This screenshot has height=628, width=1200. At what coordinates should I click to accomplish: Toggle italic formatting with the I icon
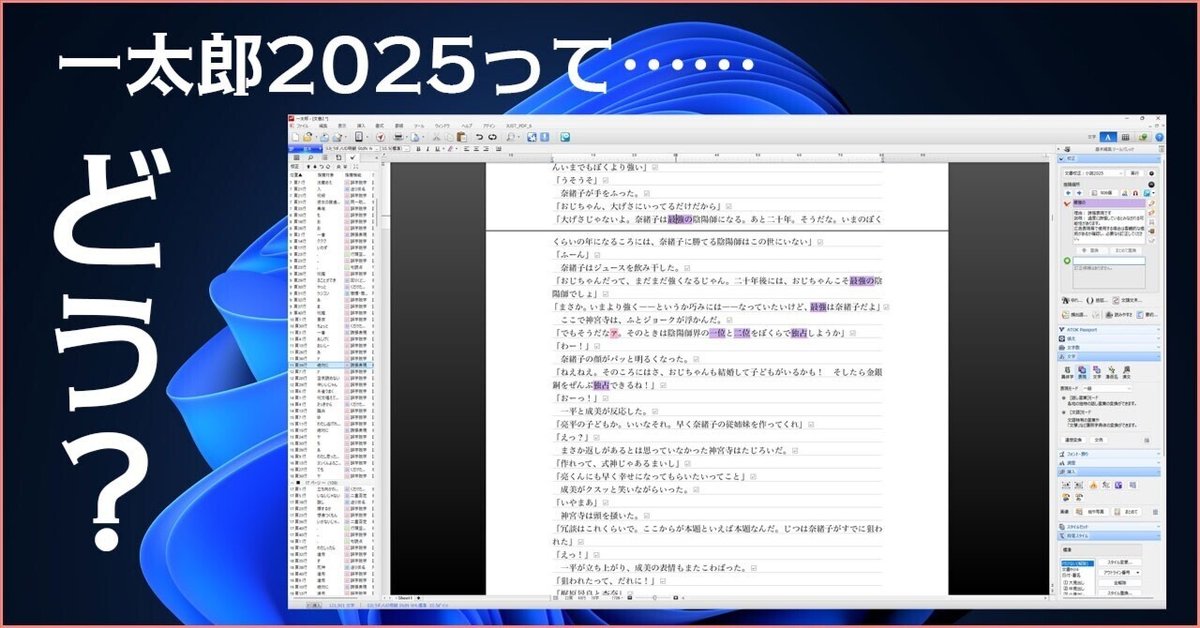tap(427, 149)
